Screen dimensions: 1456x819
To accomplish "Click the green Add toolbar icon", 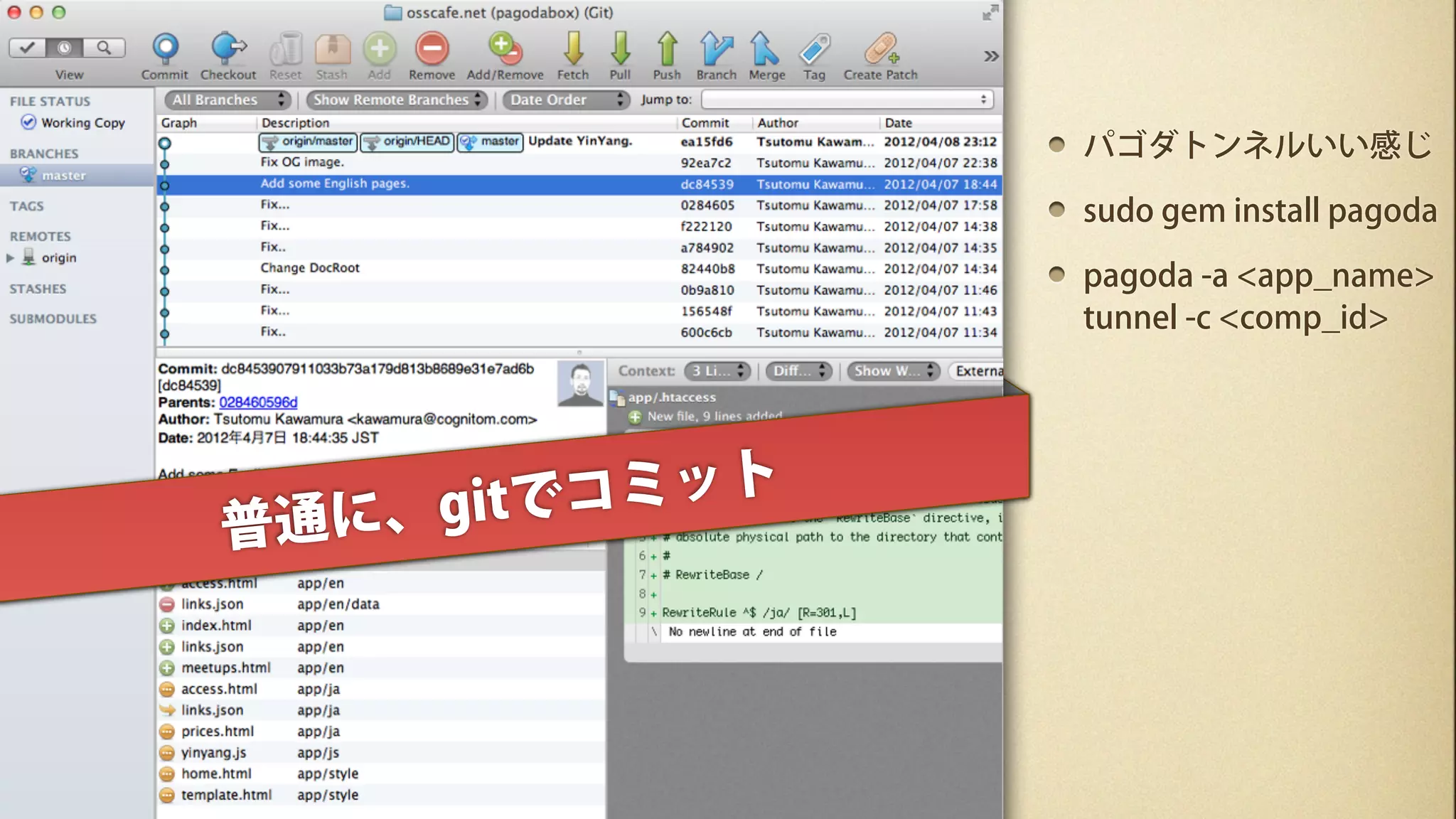I will 380,49.
